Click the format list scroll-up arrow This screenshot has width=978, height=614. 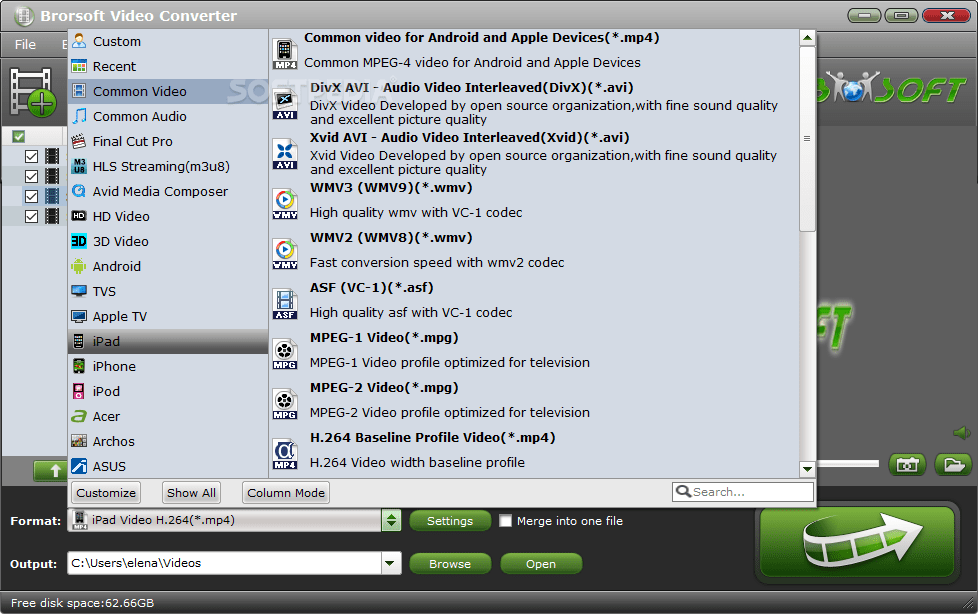[807, 38]
